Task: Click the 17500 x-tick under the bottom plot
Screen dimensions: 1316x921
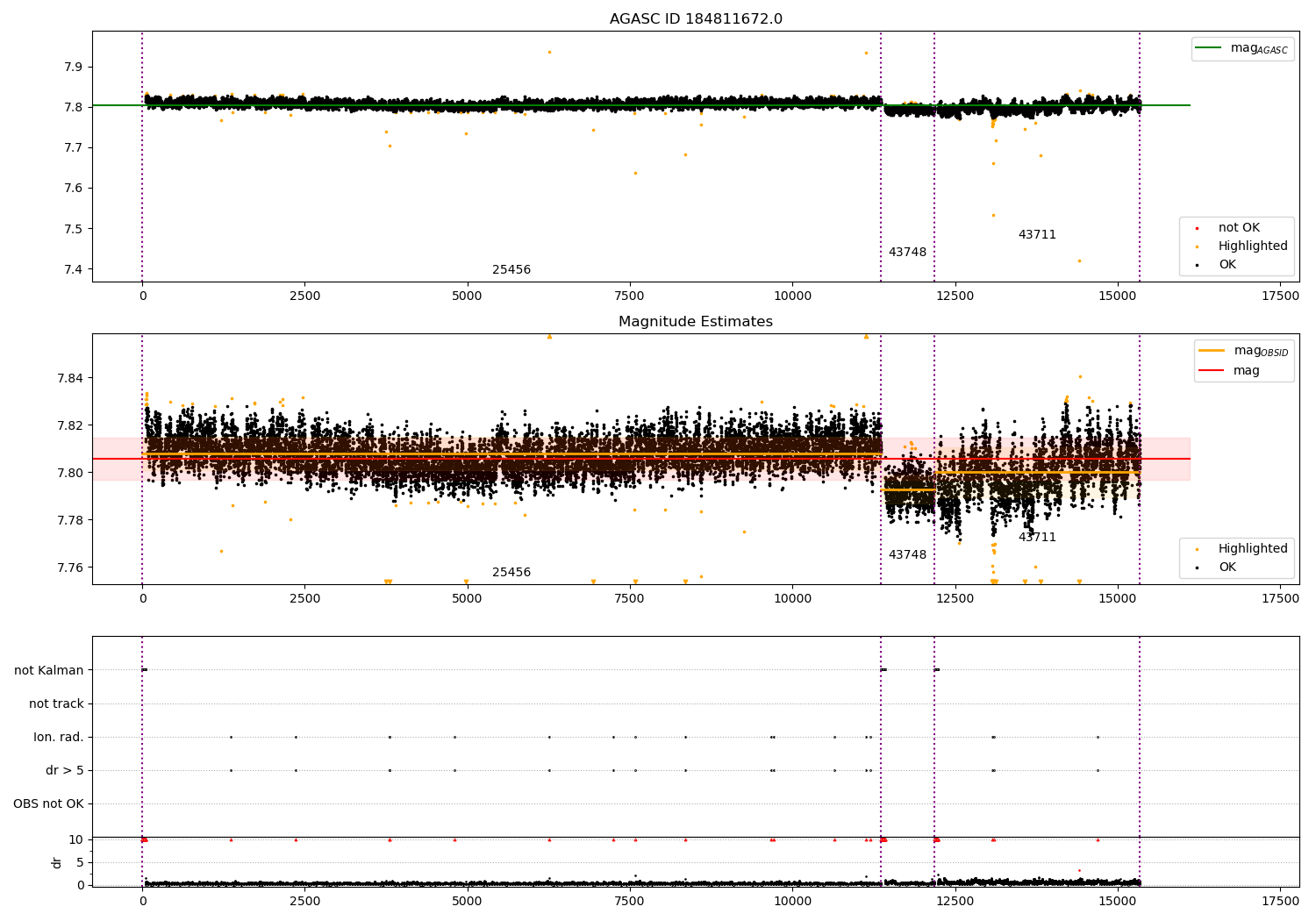Action: click(1280, 902)
